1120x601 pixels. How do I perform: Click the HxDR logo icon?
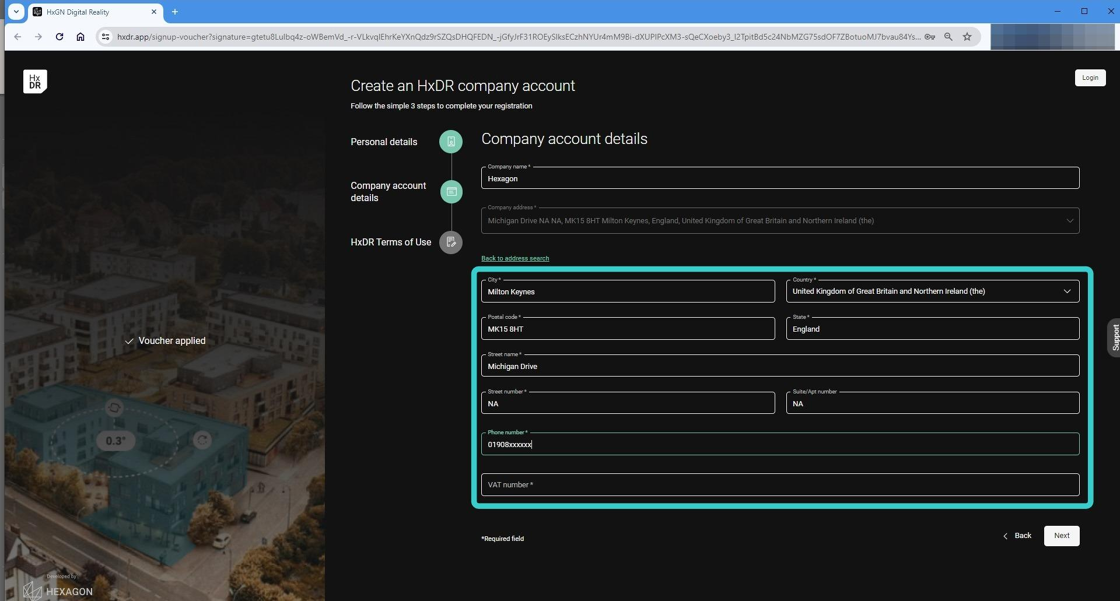tap(35, 82)
